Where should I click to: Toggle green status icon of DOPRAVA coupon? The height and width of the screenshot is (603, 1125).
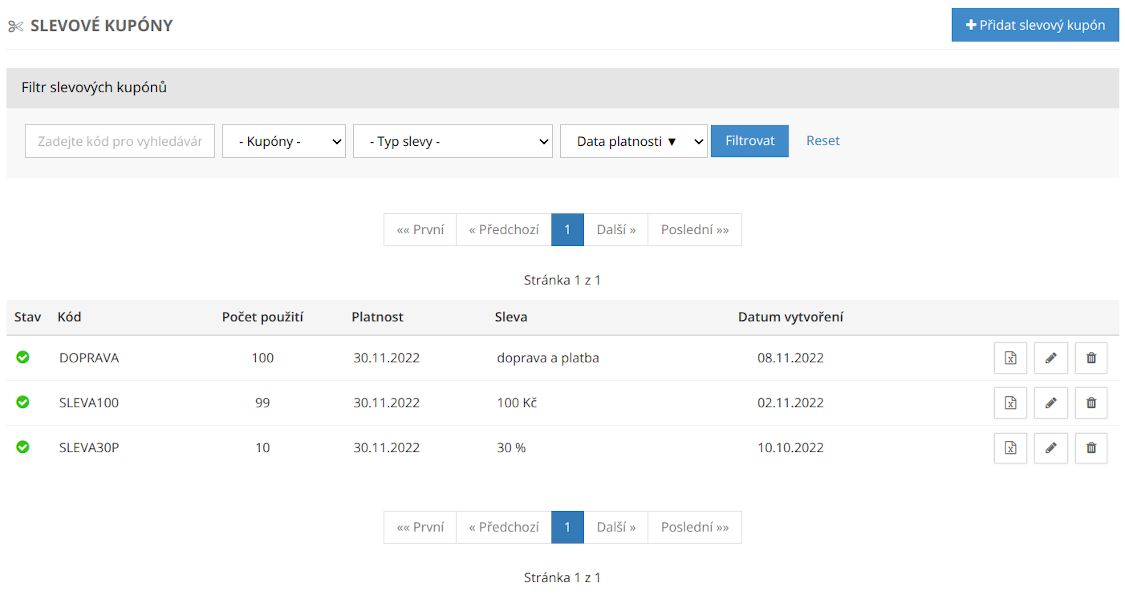pos(23,357)
